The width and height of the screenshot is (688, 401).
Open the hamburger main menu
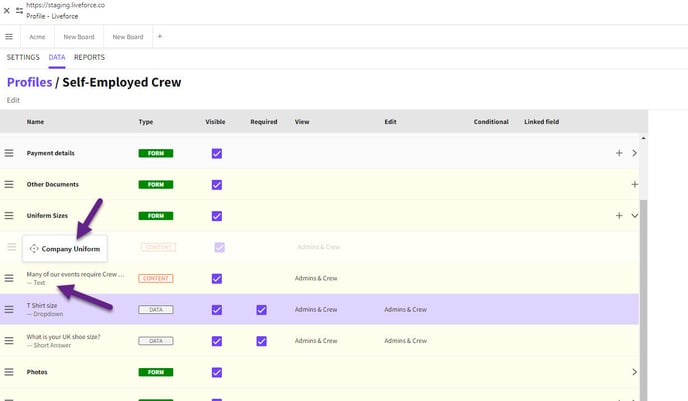(x=9, y=37)
